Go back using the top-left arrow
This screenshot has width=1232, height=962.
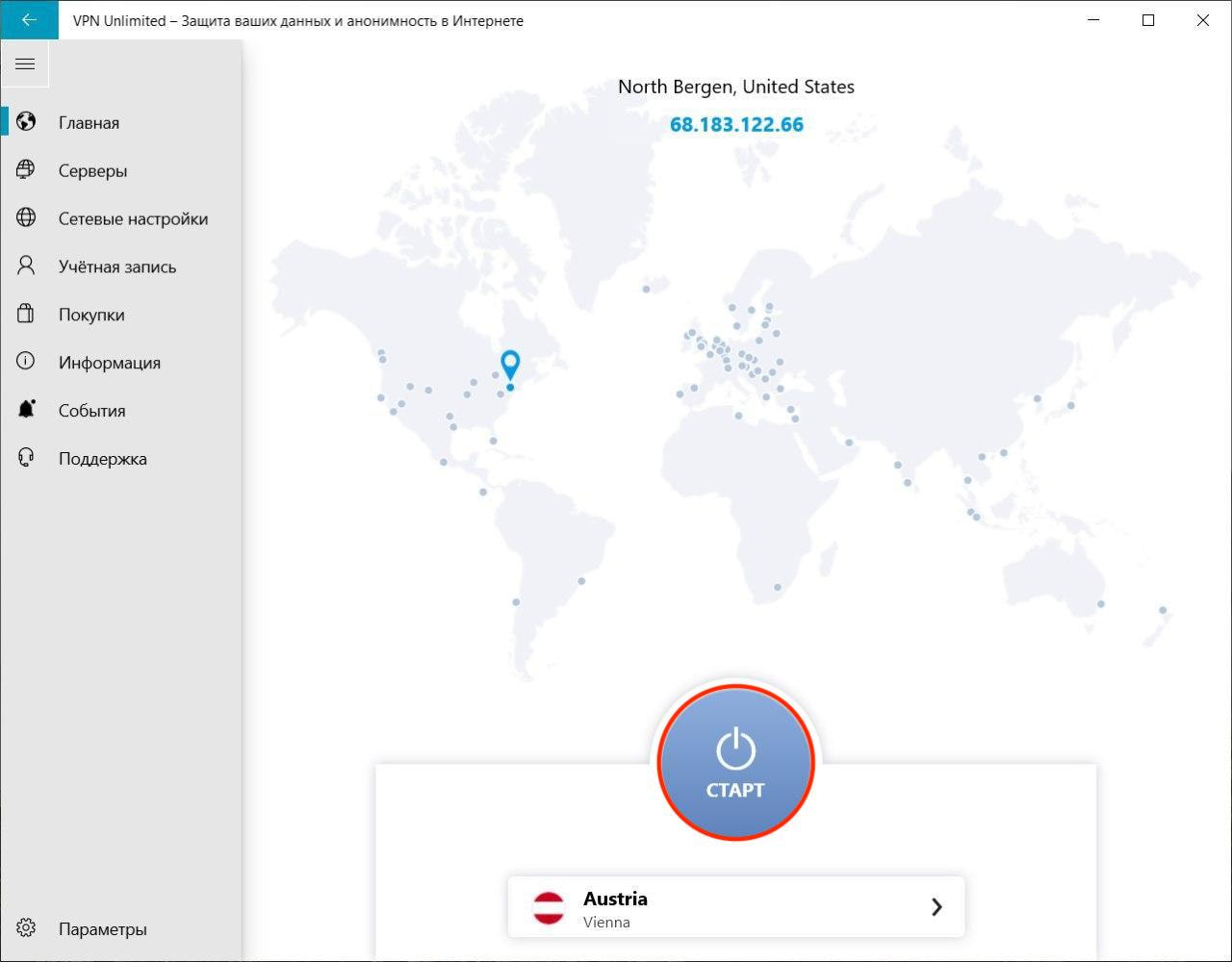(29, 20)
